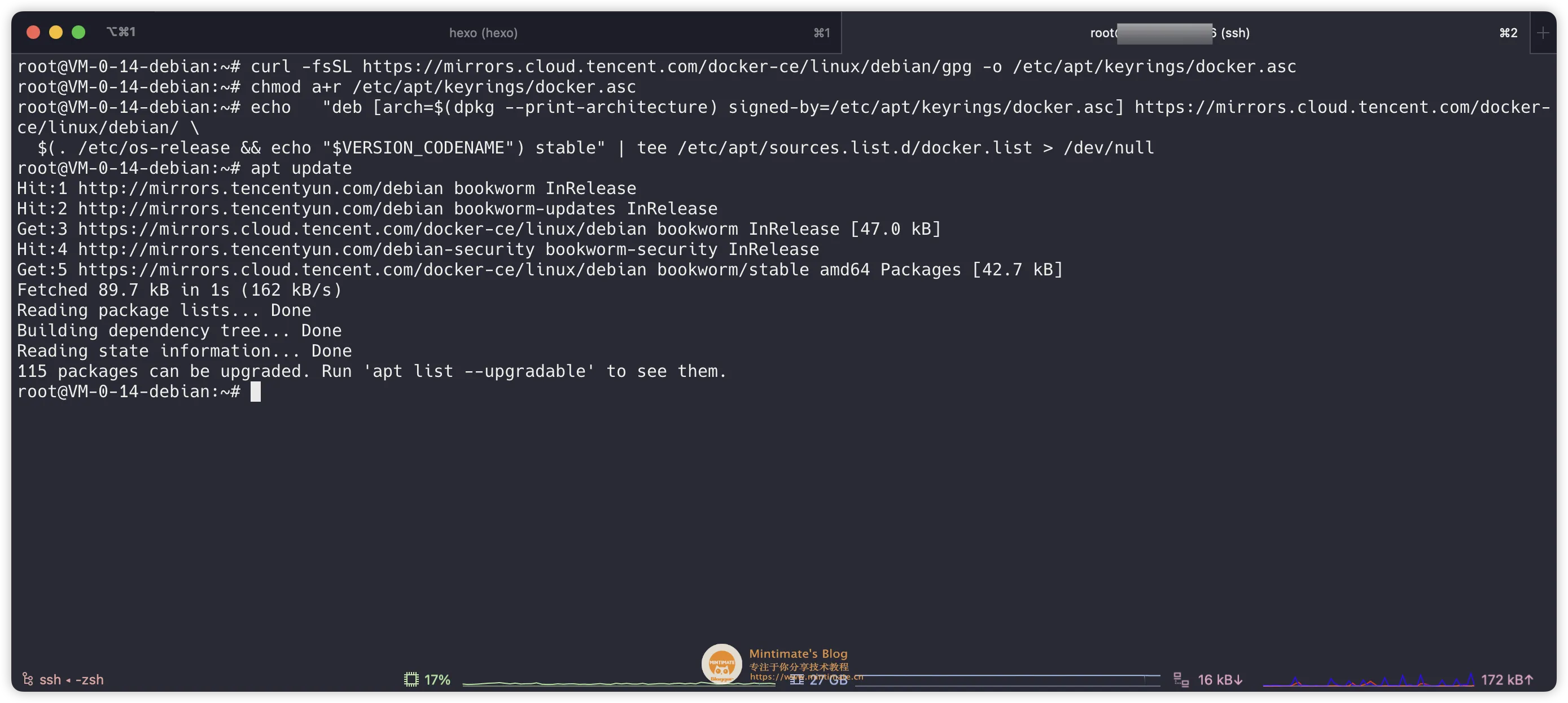Click "115 packages can be upgraded" line
This screenshot has width=1568, height=703.
(372, 371)
